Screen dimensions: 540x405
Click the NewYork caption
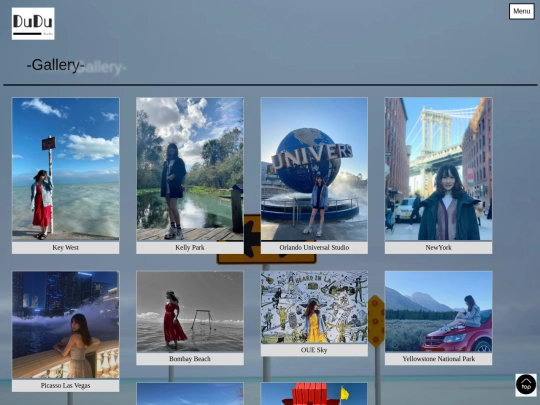click(438, 248)
